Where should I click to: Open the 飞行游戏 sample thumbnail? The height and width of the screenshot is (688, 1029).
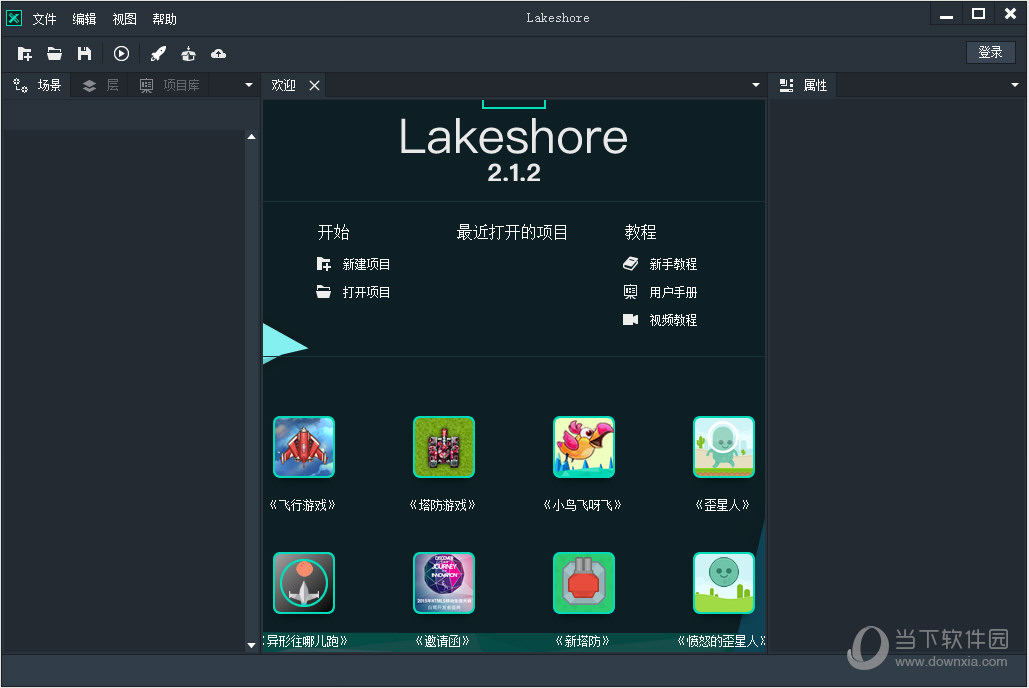click(304, 447)
